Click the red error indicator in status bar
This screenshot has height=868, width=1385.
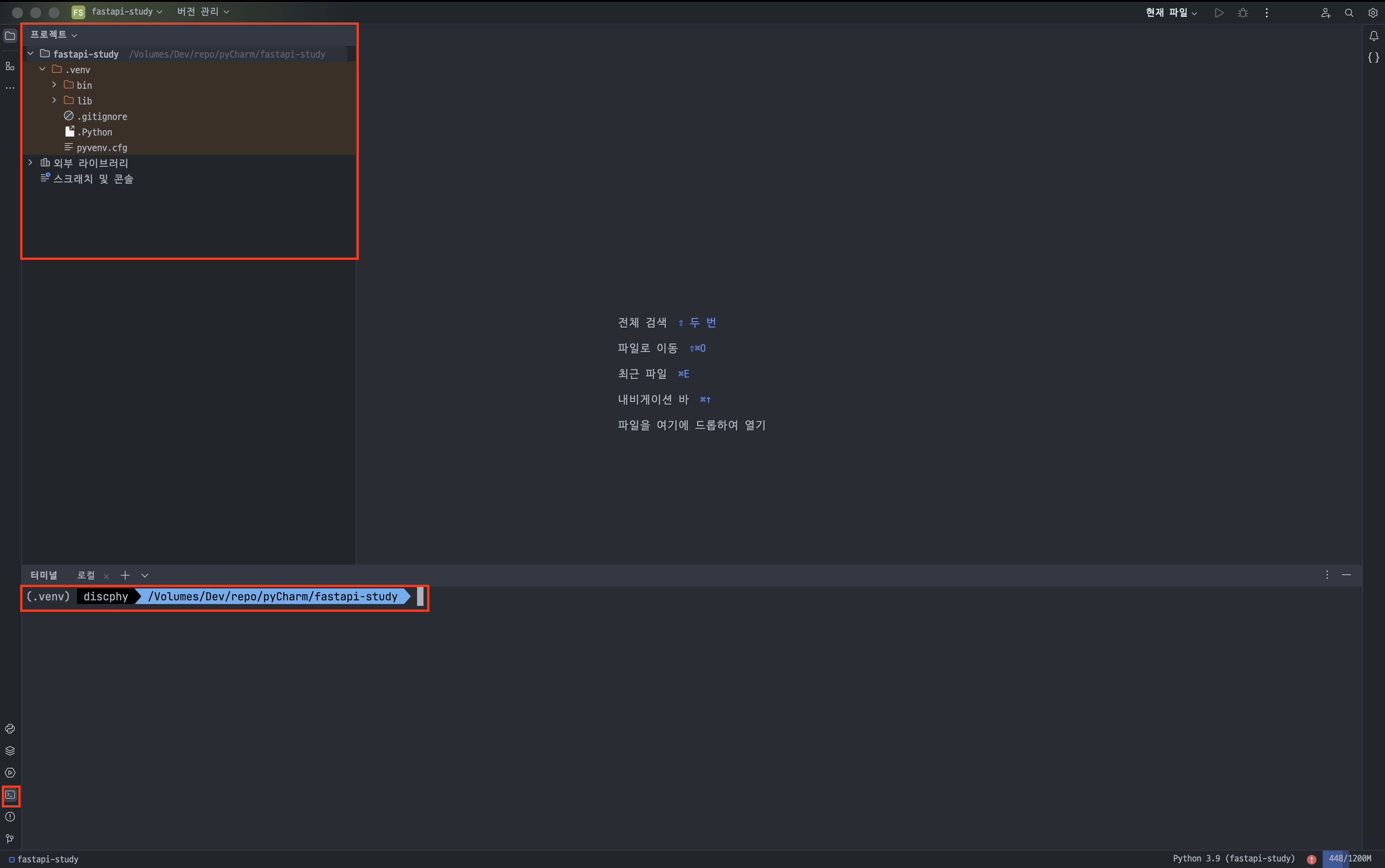coord(1312,859)
